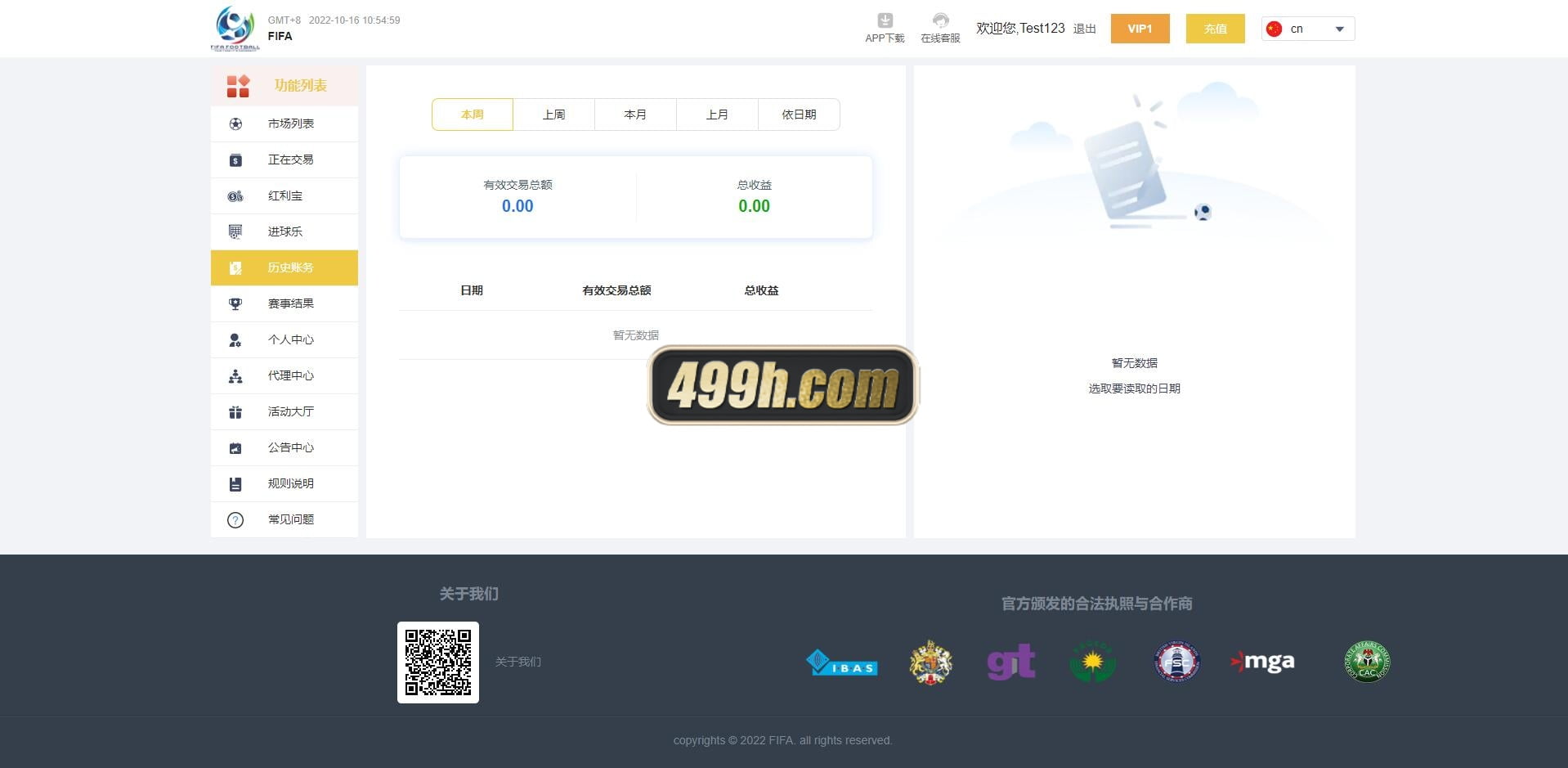Click the icon beside 公告中心
Viewport: 1568px width, 768px height.
[235, 448]
